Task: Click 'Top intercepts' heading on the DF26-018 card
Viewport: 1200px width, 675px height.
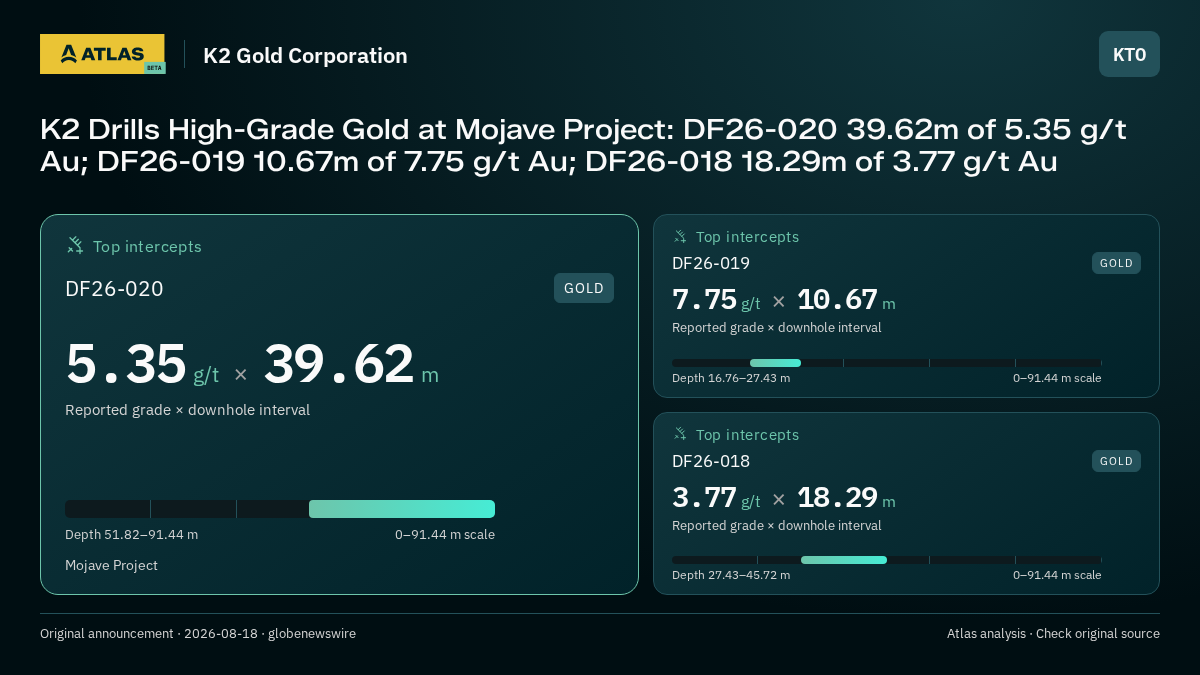Action: pyautogui.click(x=747, y=435)
